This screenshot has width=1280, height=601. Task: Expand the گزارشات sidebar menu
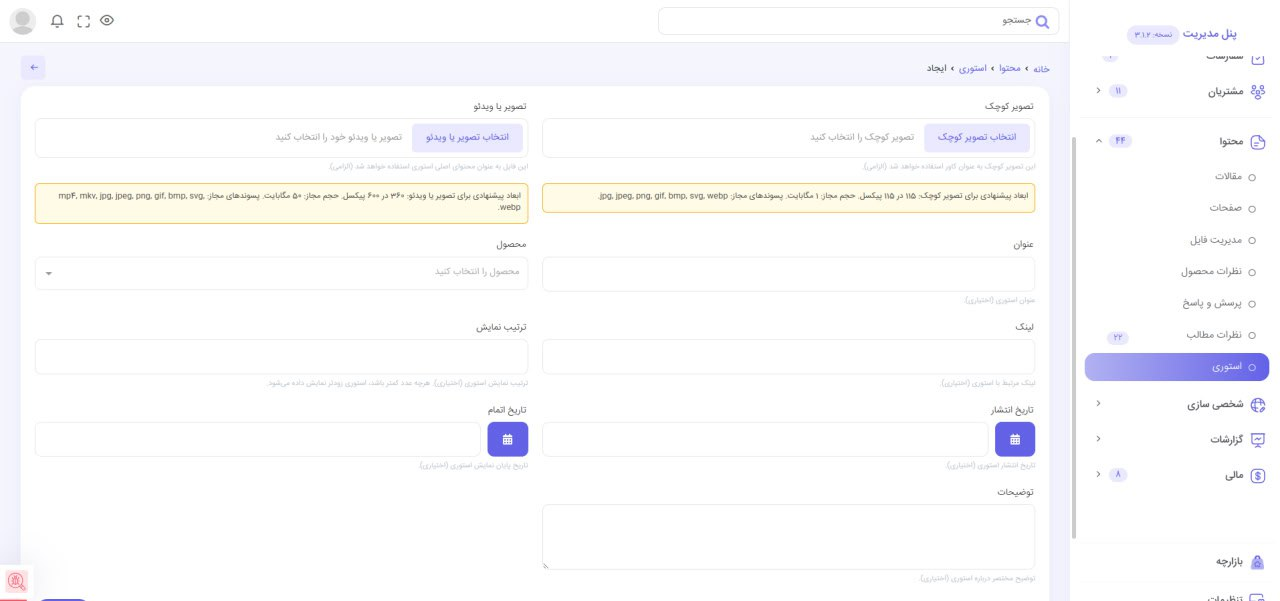point(1099,439)
